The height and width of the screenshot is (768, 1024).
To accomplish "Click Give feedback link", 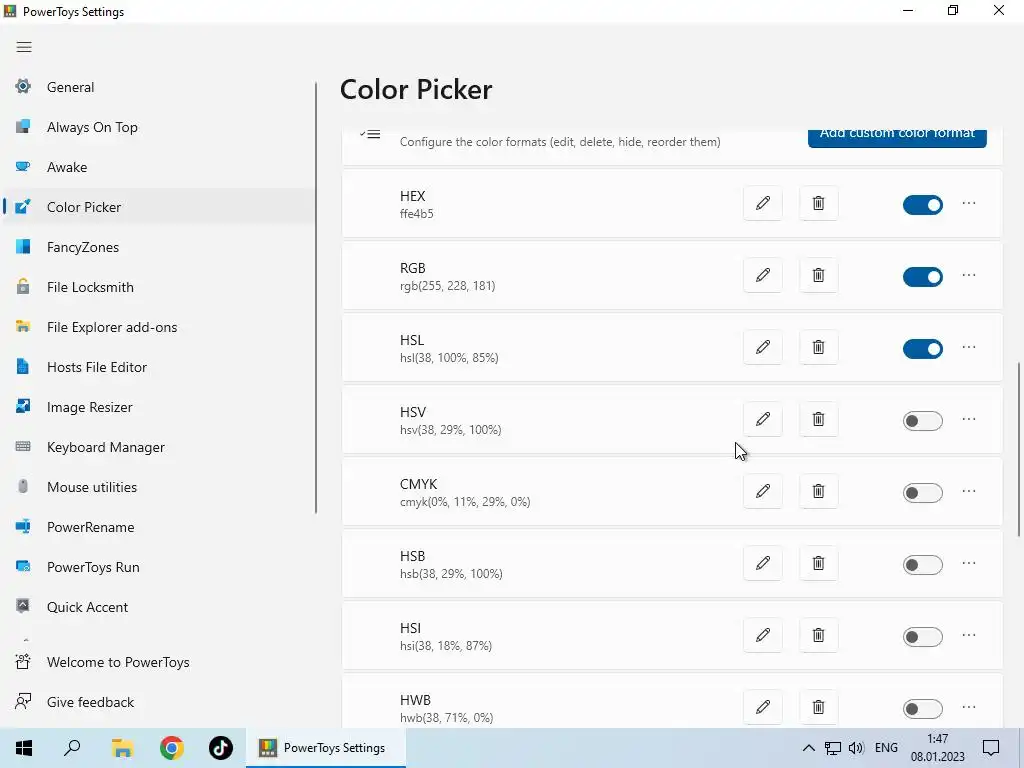I will [x=158, y=702].
